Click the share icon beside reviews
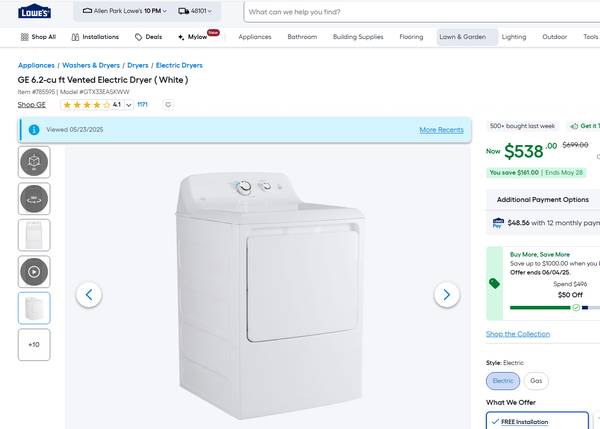 168,105
